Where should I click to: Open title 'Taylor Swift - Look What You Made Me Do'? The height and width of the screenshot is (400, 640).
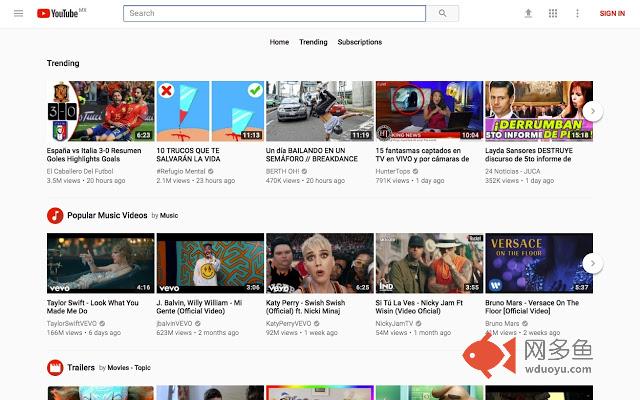pos(93,307)
